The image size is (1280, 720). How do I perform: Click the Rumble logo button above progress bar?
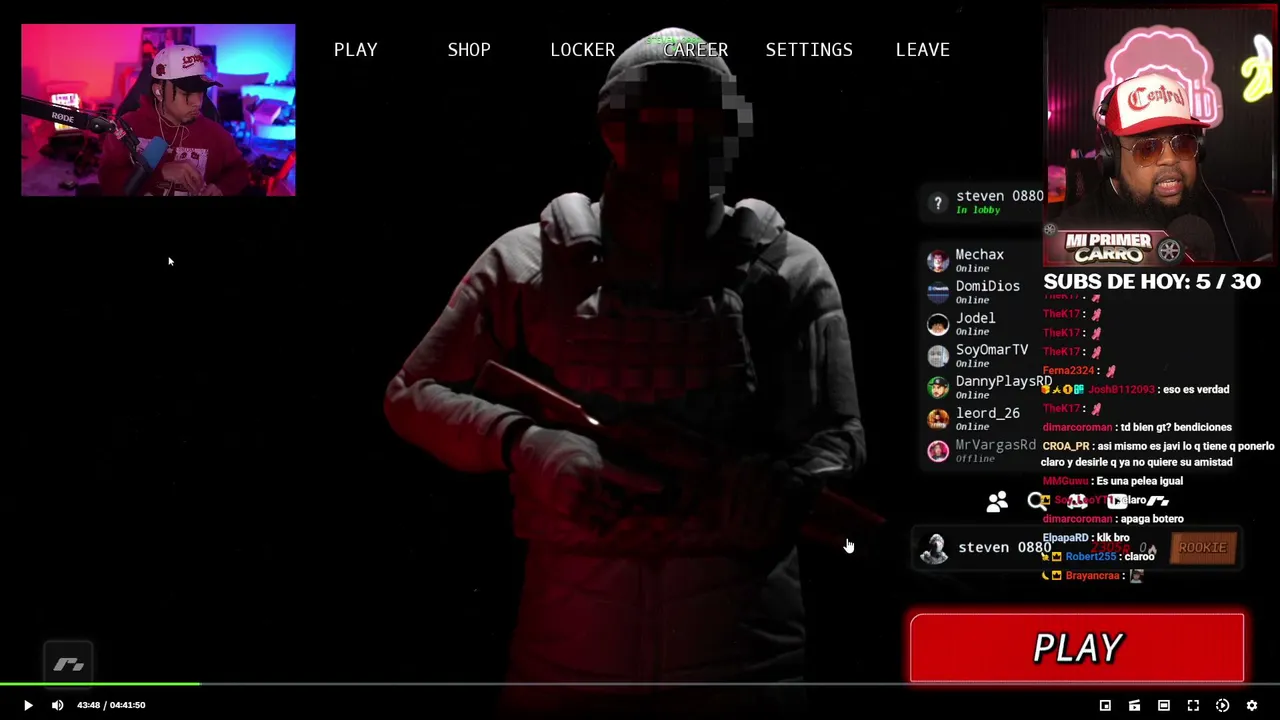[68, 664]
